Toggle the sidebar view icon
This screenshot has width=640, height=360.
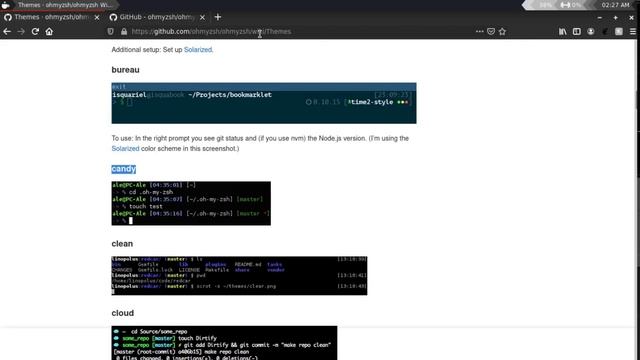(x=576, y=31)
